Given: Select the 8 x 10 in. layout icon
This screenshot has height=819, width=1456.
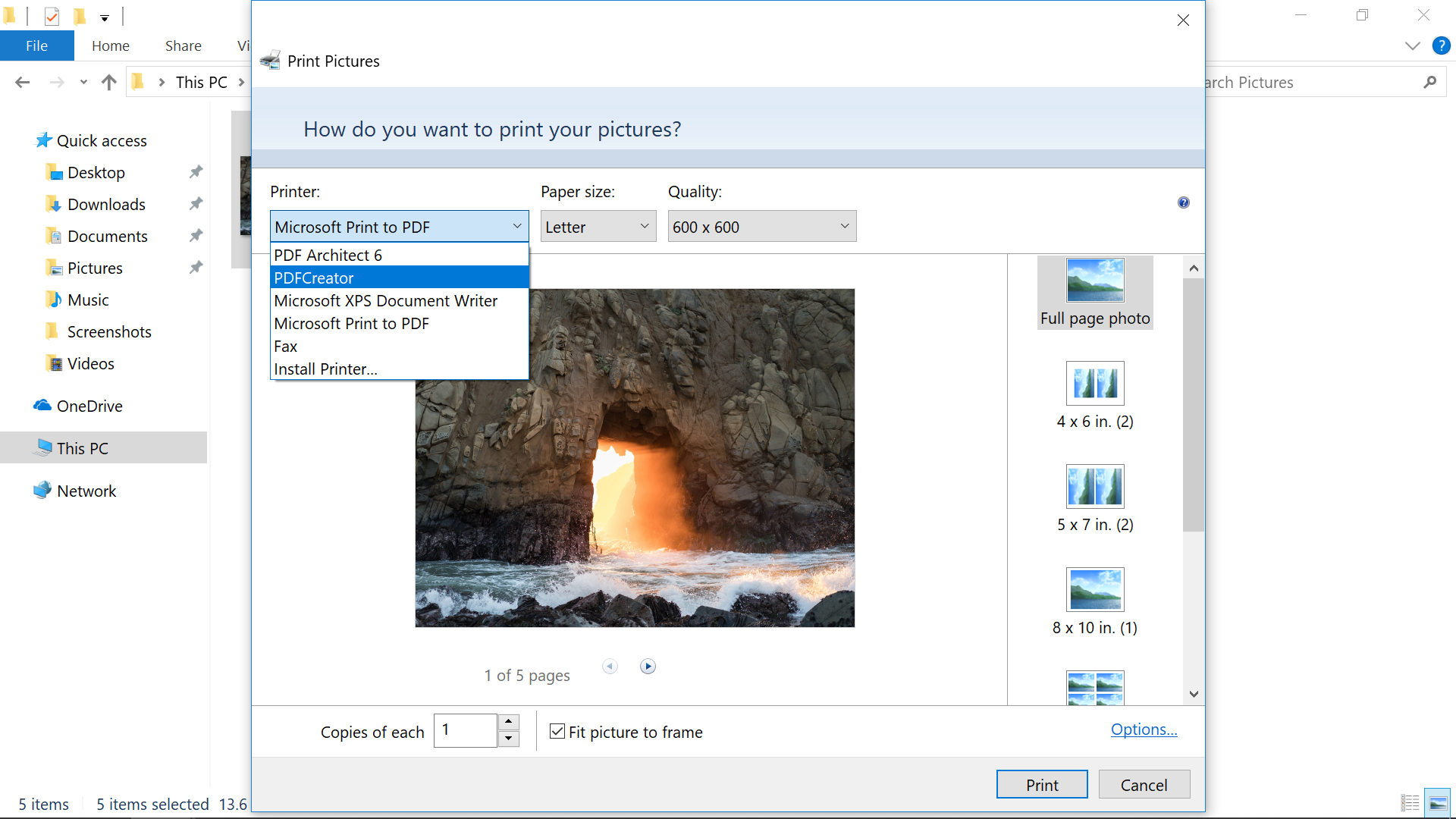Looking at the screenshot, I should [1095, 589].
